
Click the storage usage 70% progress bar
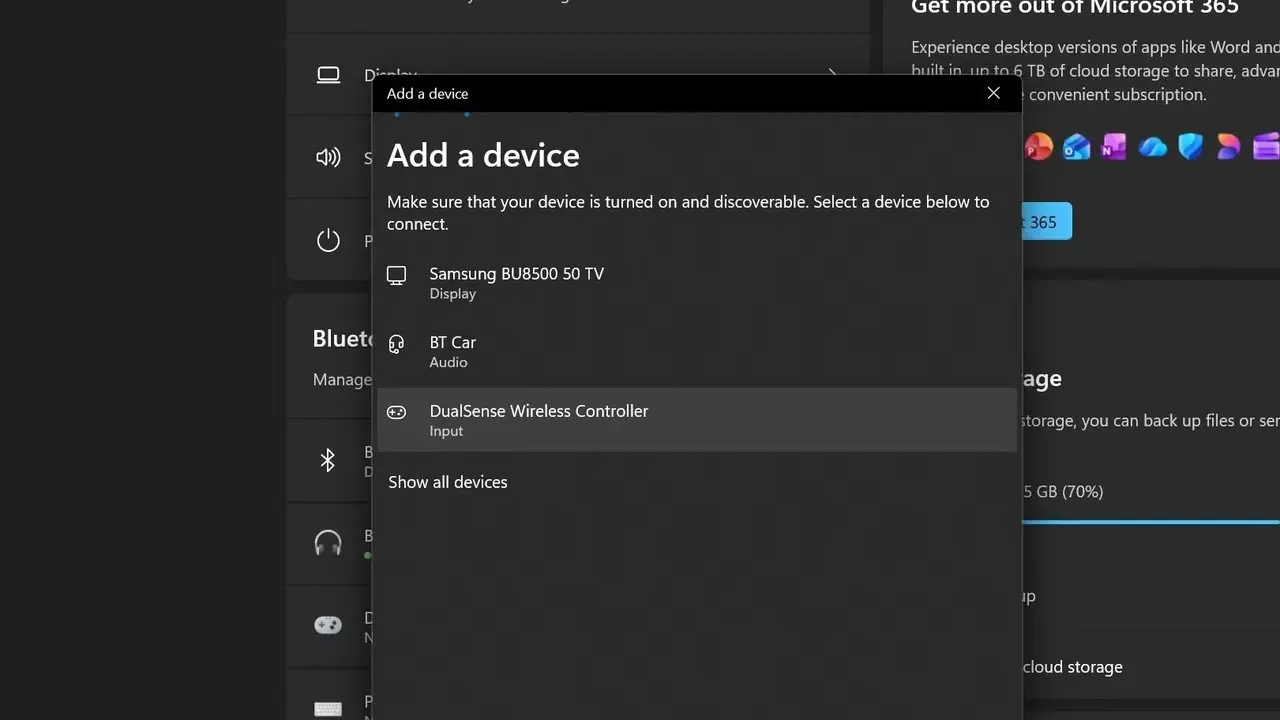tap(1151, 521)
